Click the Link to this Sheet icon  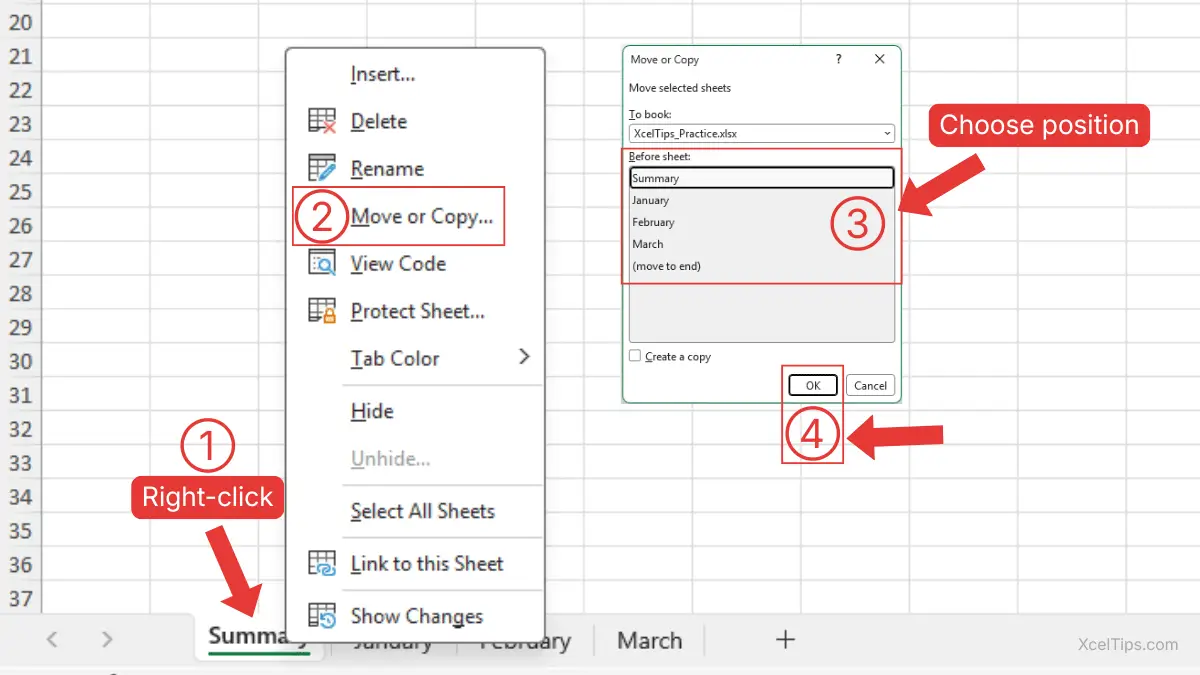(x=322, y=563)
